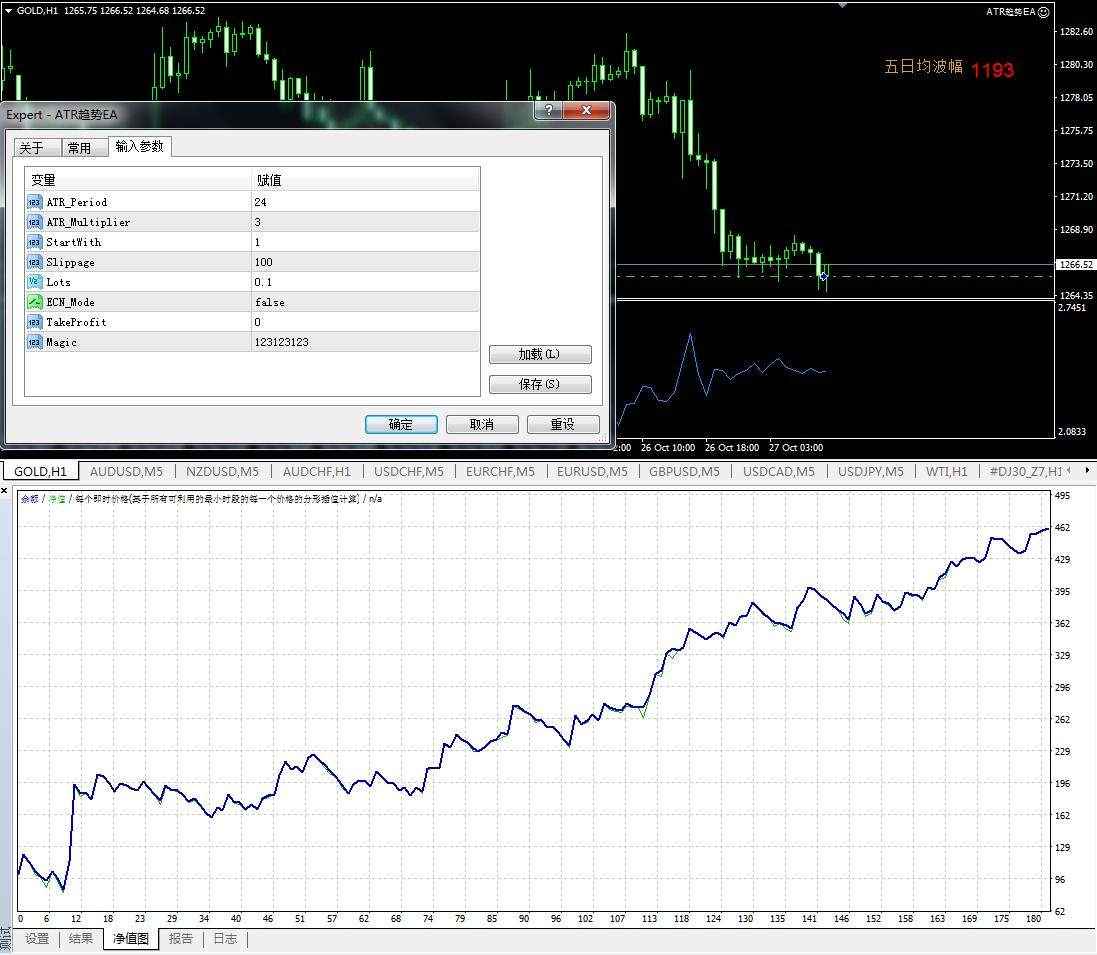Open the 关于 tab

click(32, 148)
